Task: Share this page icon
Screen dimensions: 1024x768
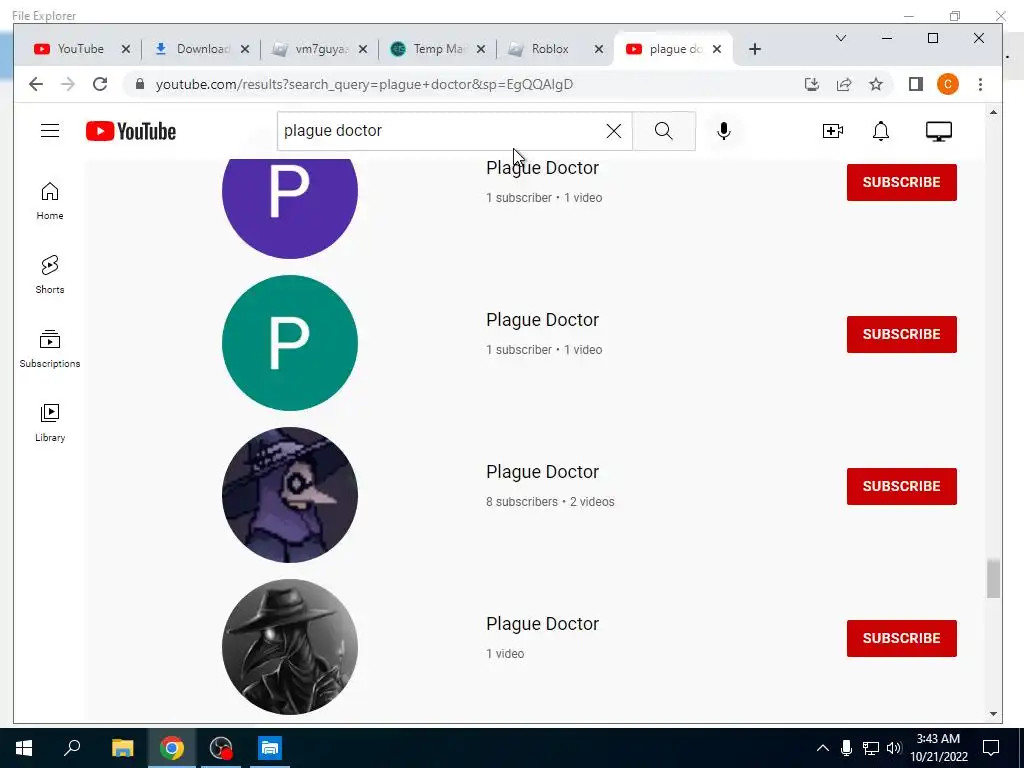Action: coord(844,84)
